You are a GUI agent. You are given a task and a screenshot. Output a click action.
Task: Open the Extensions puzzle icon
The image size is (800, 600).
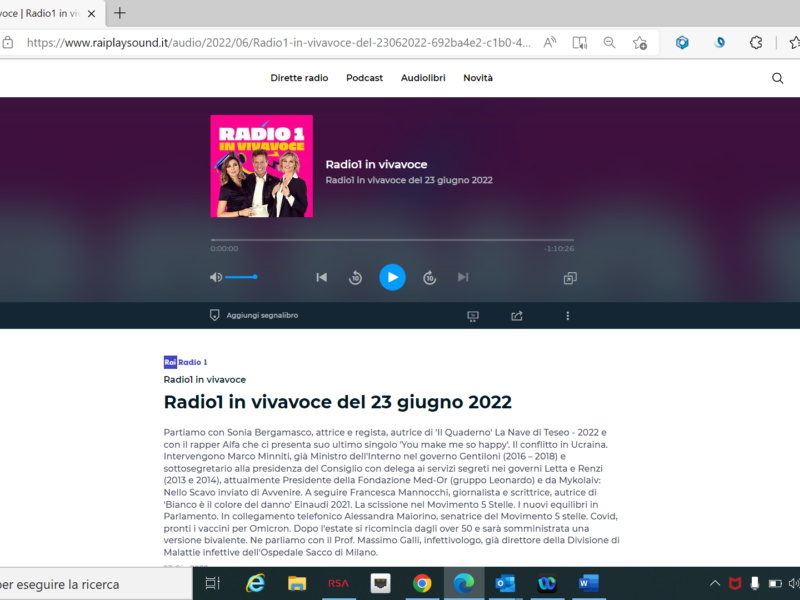756,43
